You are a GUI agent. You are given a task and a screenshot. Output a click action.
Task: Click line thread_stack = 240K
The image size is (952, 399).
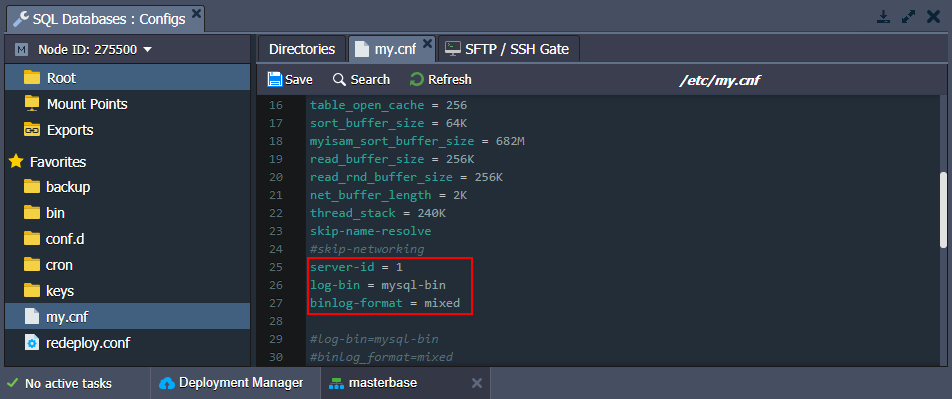[378, 213]
